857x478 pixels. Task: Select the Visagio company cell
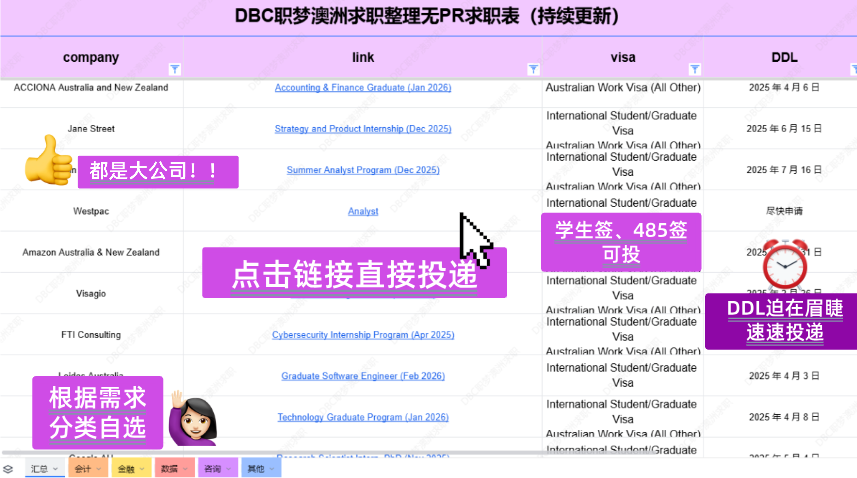[x=91, y=294]
